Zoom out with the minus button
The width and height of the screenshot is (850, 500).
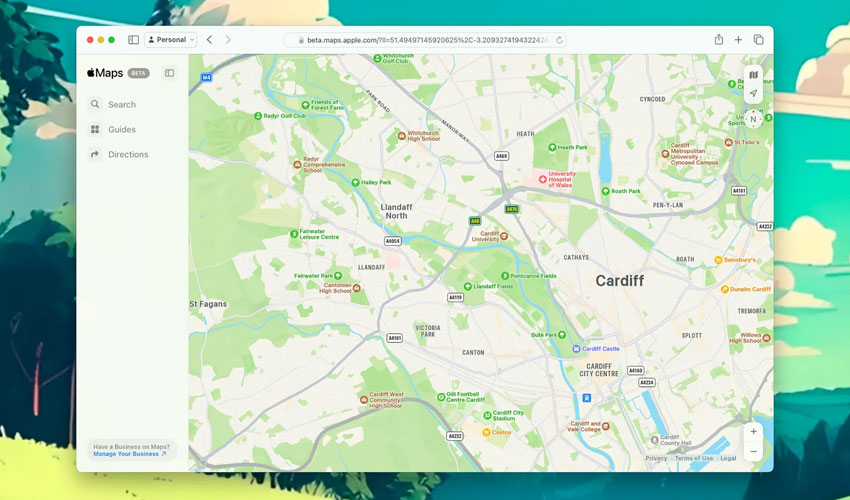point(753,452)
